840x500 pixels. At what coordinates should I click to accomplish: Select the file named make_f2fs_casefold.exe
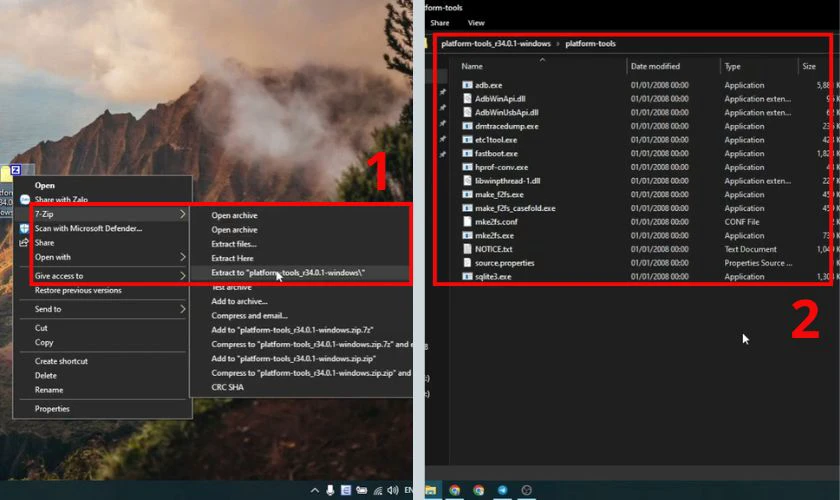pos(515,208)
